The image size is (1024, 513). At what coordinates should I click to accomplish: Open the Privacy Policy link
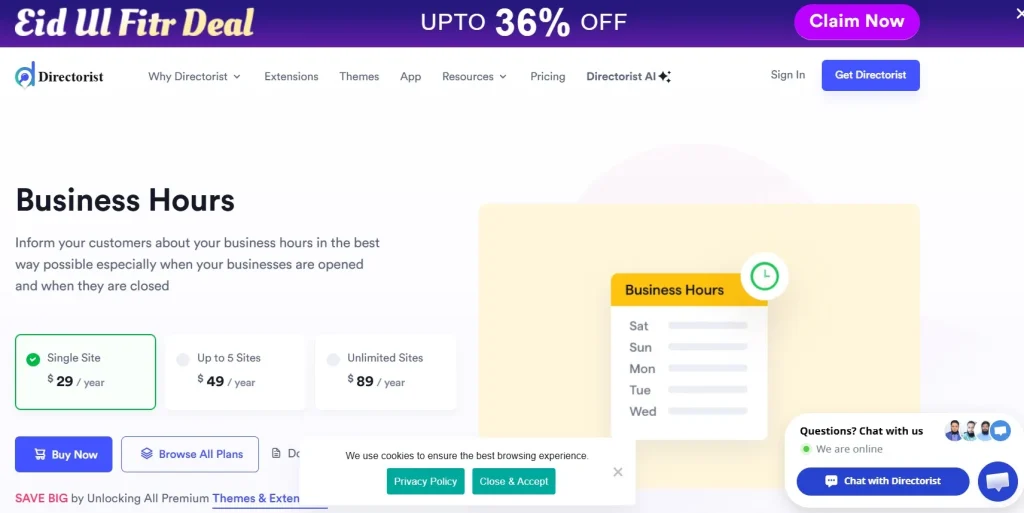point(425,481)
